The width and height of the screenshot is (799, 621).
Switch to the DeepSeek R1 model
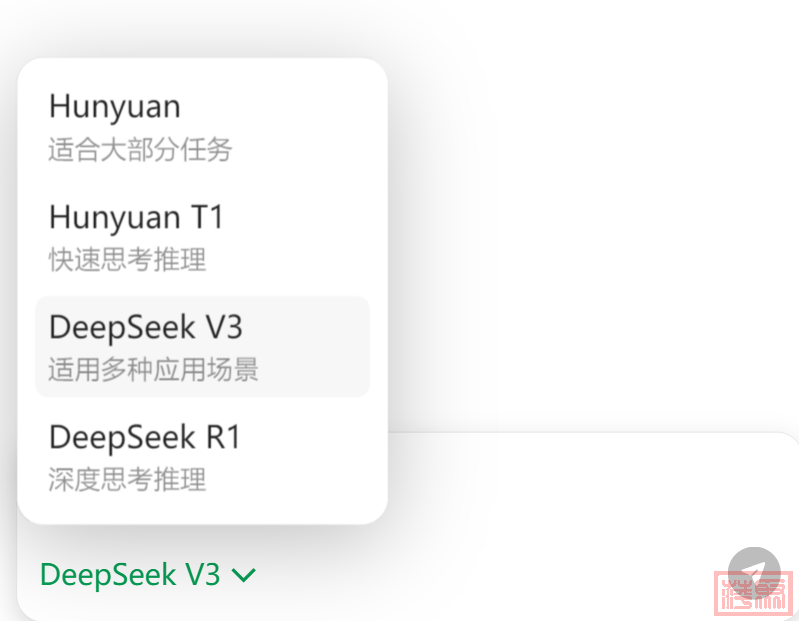coord(202,457)
